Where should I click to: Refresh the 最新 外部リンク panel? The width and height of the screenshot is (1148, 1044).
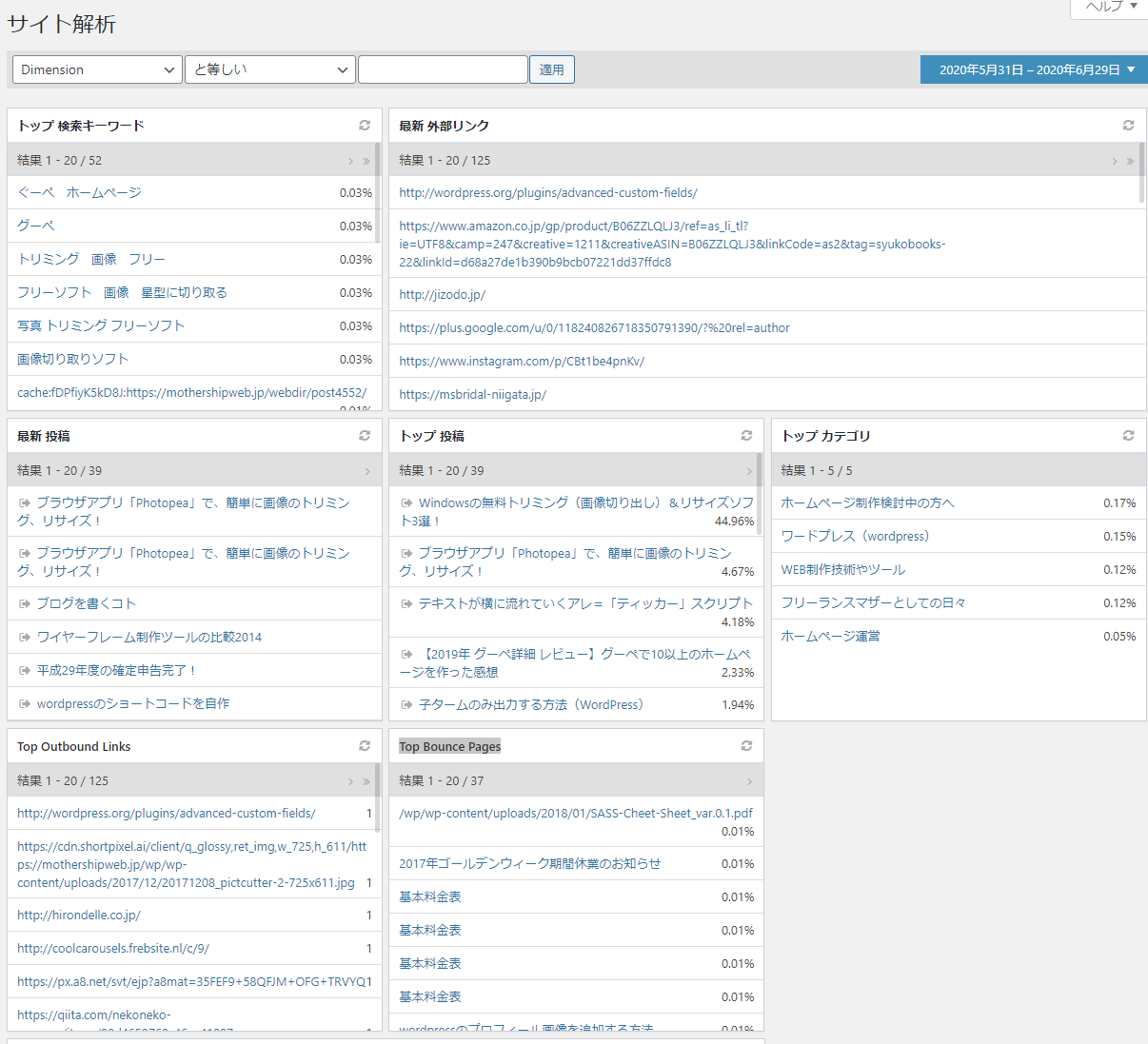(1128, 126)
